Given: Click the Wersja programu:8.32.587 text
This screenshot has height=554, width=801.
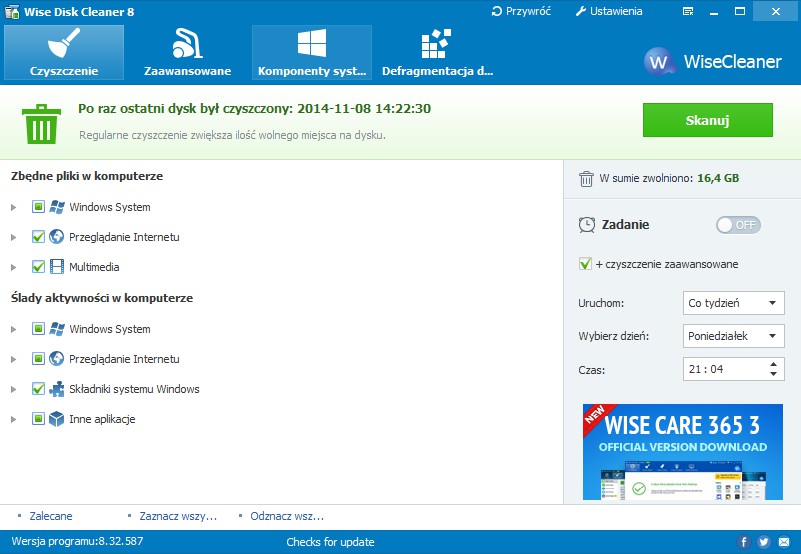Looking at the screenshot, I should click(77, 541).
